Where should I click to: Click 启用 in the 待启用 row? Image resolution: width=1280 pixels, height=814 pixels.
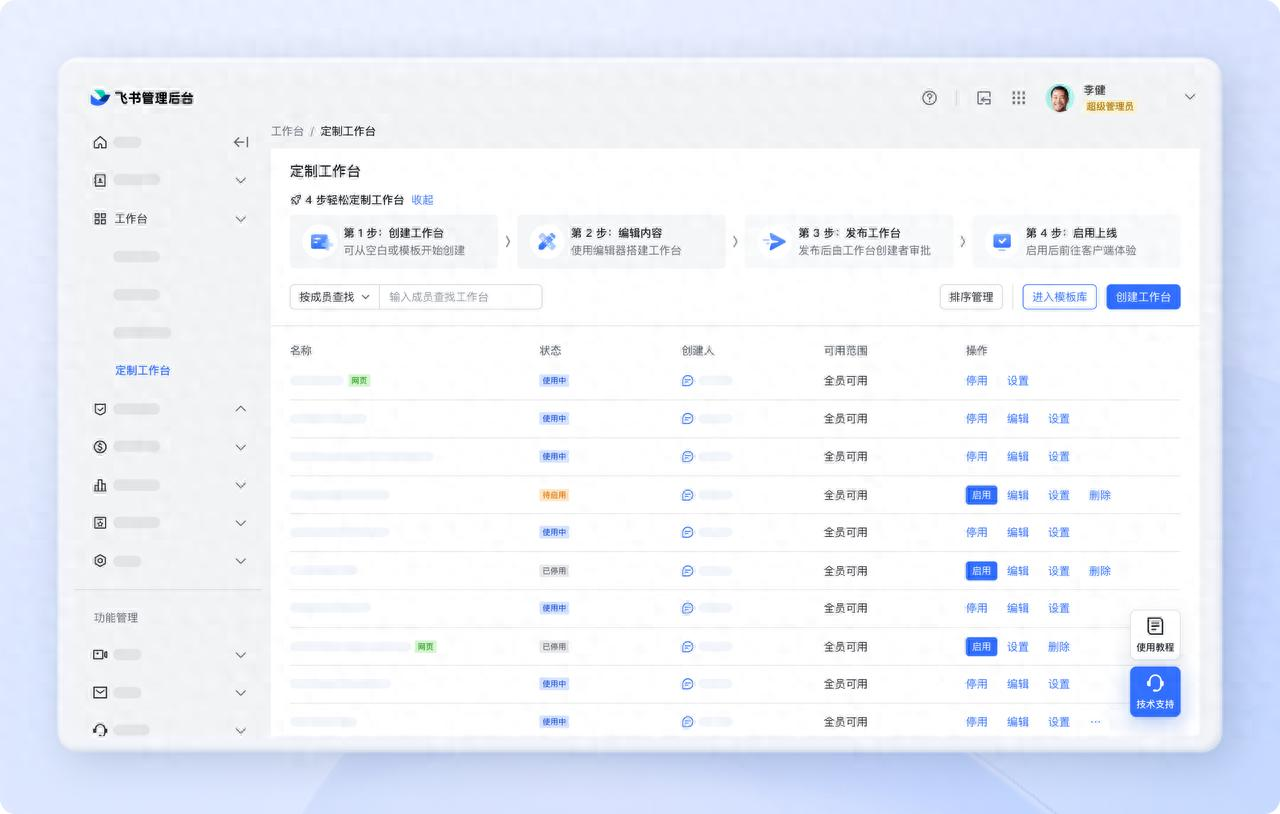pyautogui.click(x=981, y=495)
